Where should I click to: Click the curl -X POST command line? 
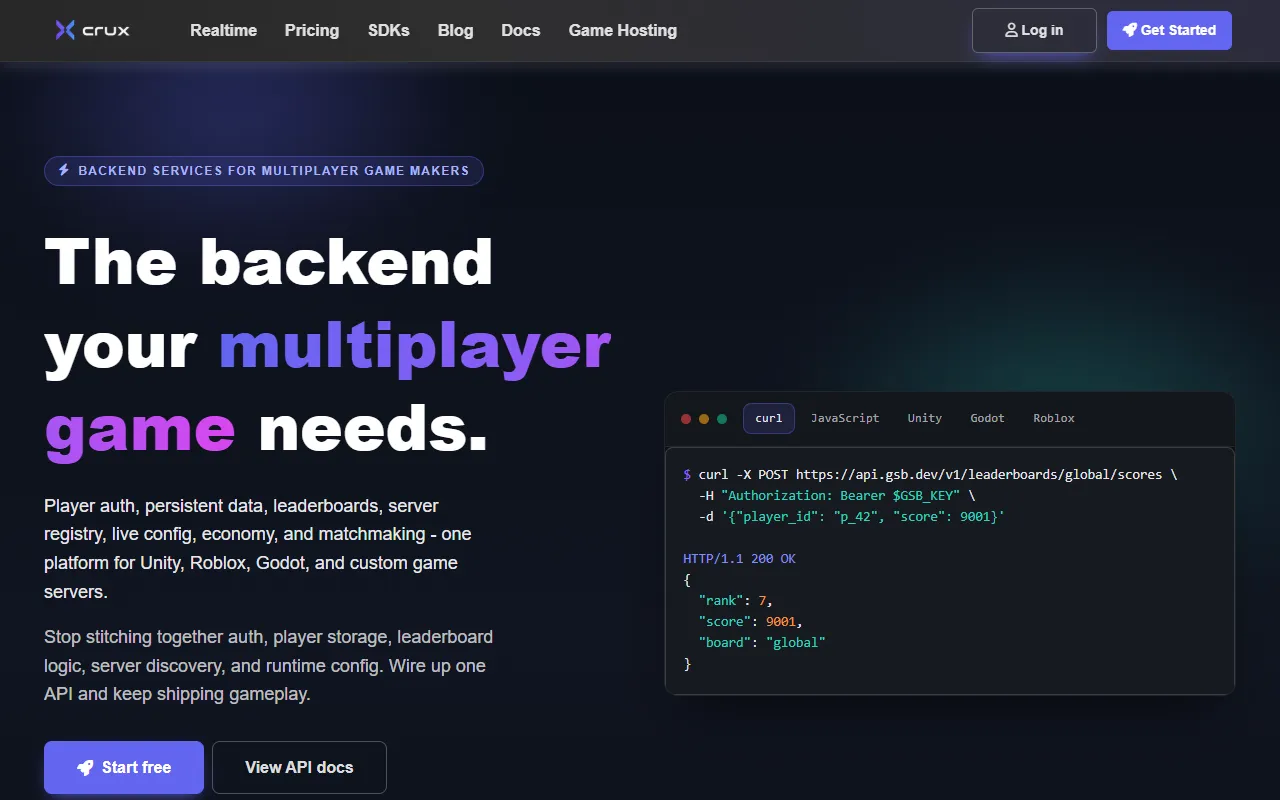tap(930, 475)
